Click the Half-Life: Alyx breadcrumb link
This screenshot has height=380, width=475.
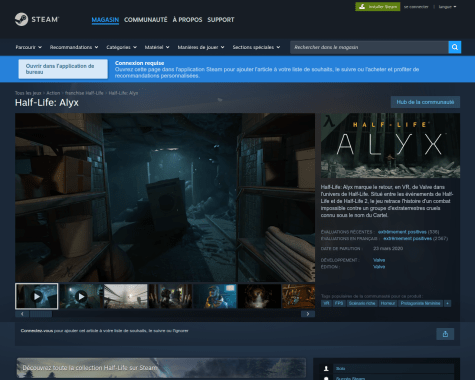coord(123,93)
